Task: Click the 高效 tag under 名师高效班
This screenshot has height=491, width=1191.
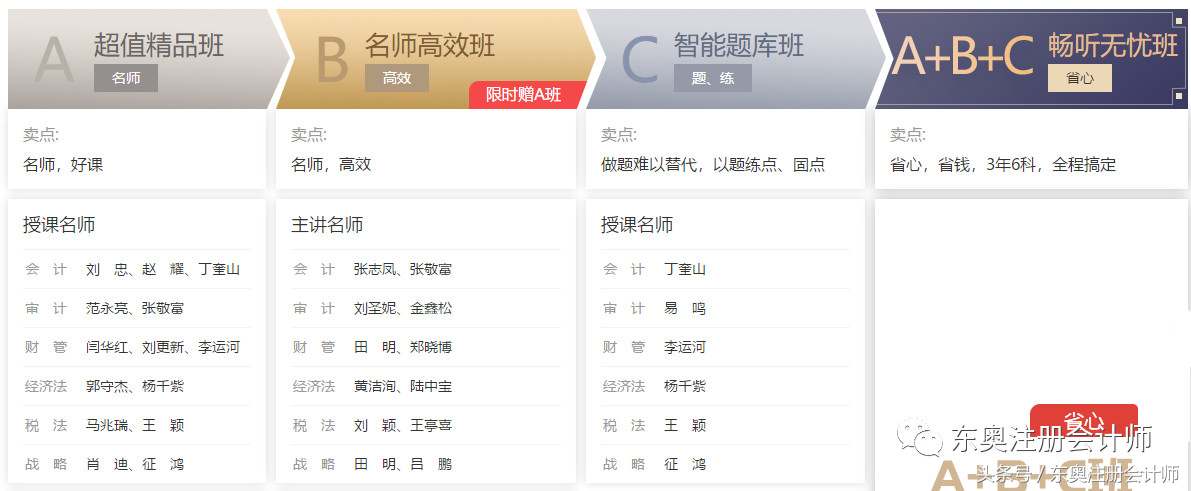Action: (x=396, y=78)
